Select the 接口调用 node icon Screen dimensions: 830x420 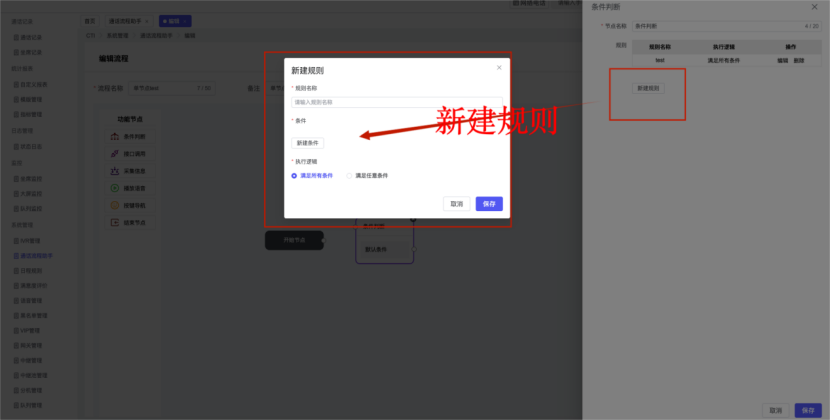pos(115,154)
